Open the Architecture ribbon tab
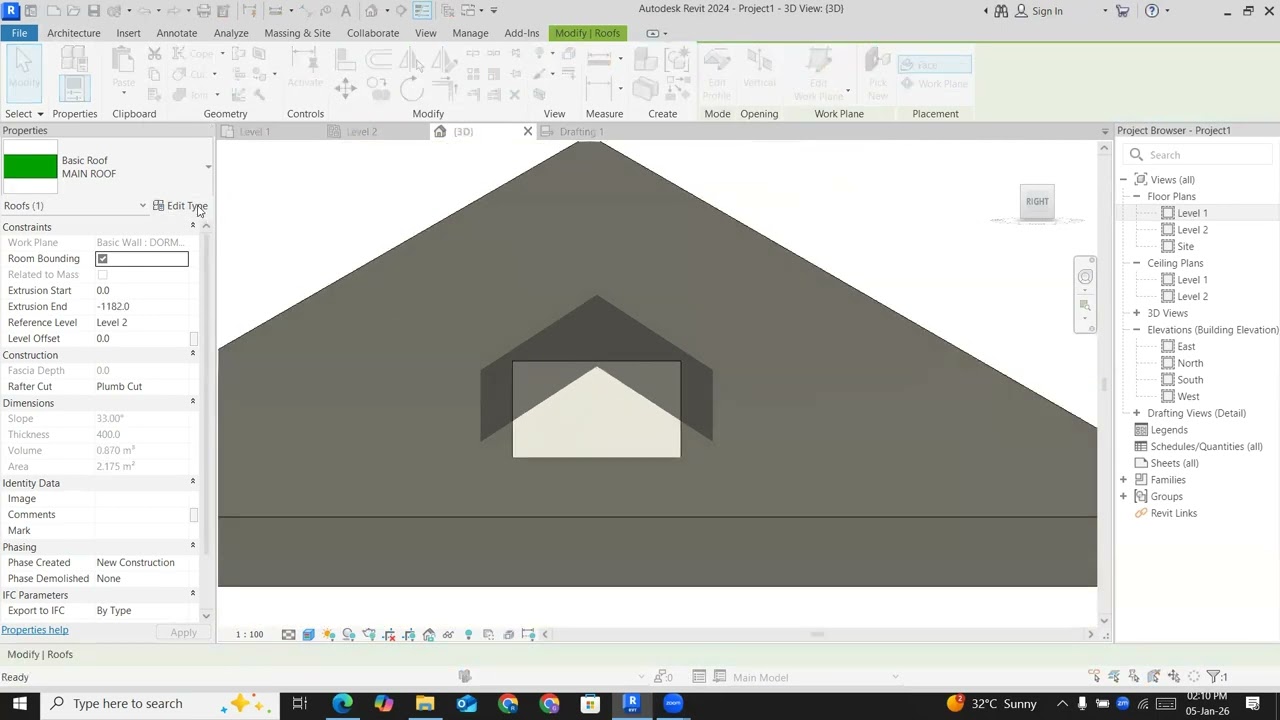Image resolution: width=1280 pixels, height=720 pixels. click(x=73, y=33)
